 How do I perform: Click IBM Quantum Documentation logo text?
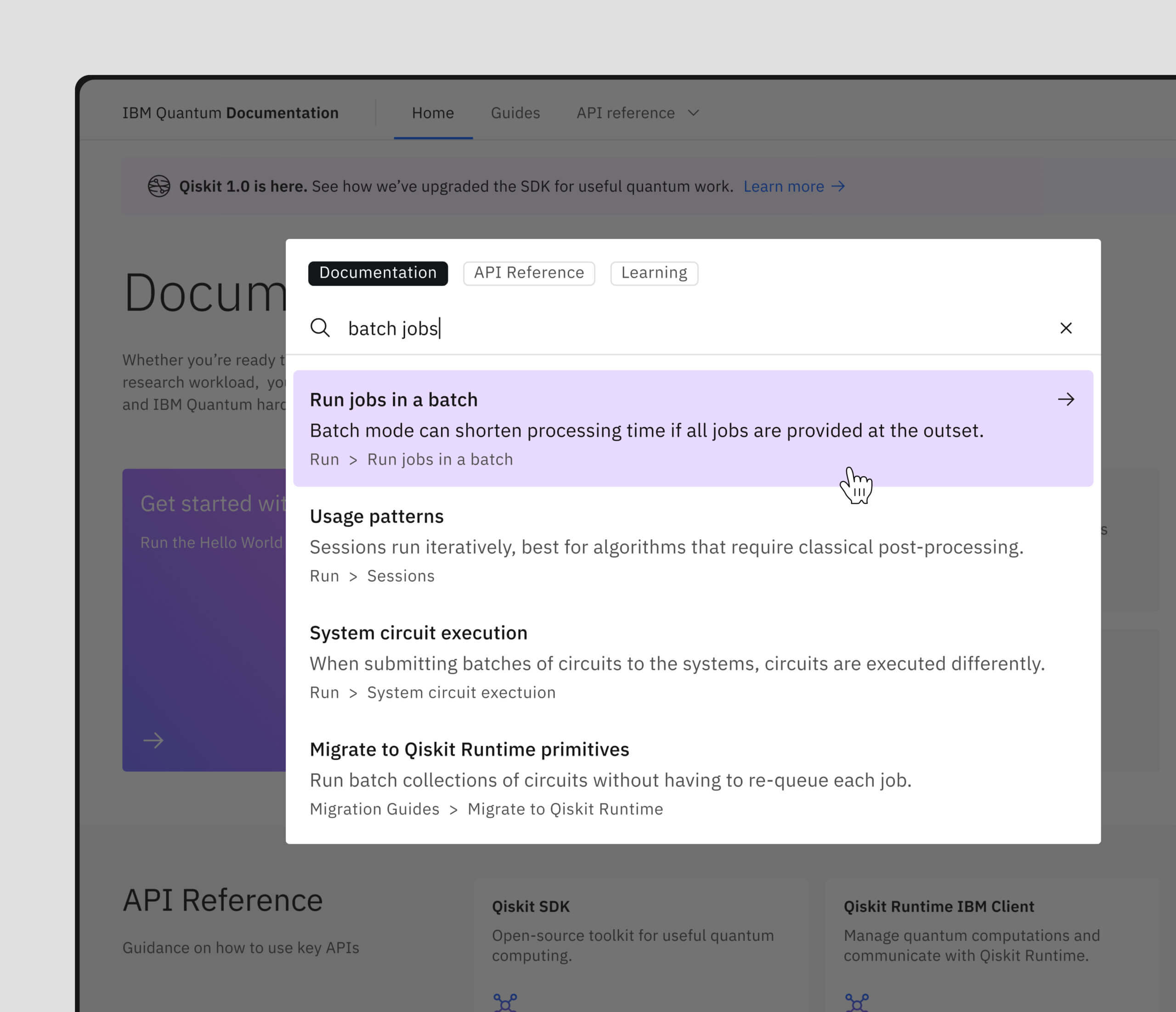pyautogui.click(x=231, y=113)
